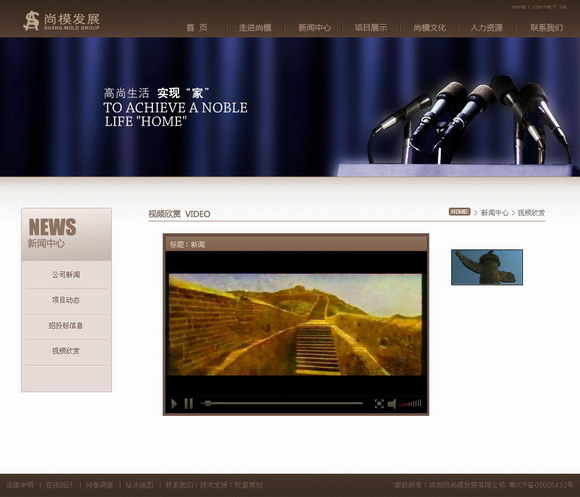
Task: Select 项目动态 in the news sidebar
Action: pyautogui.click(x=66, y=300)
